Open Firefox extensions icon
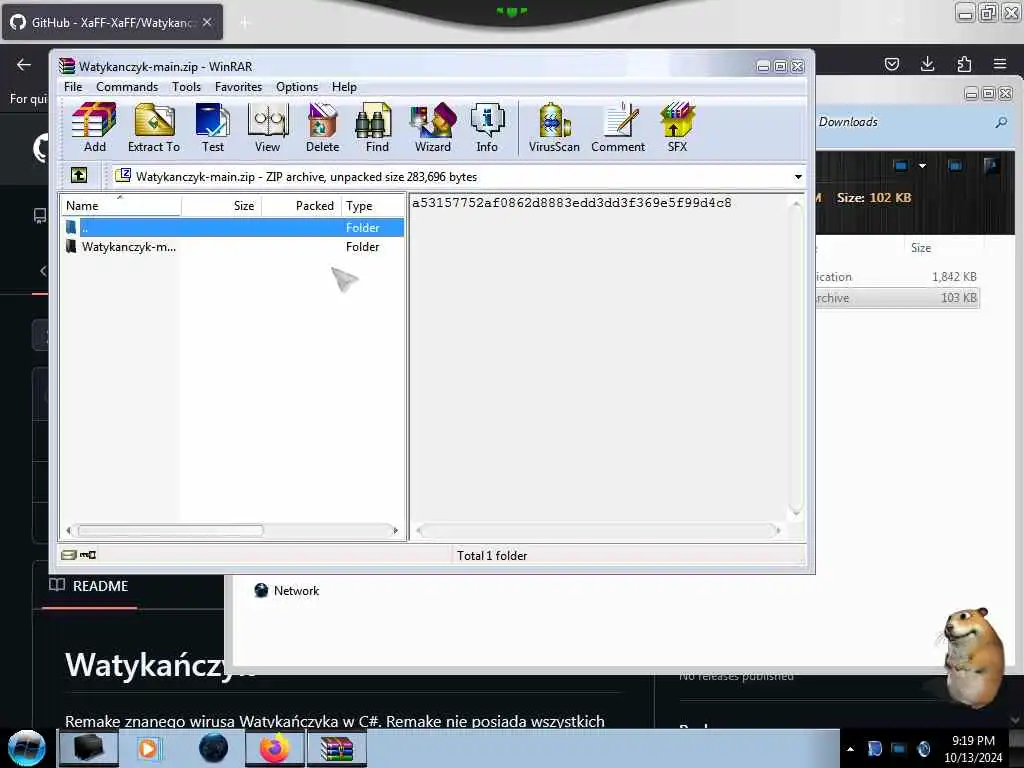Image resolution: width=1024 pixels, height=768 pixels. [x=964, y=64]
